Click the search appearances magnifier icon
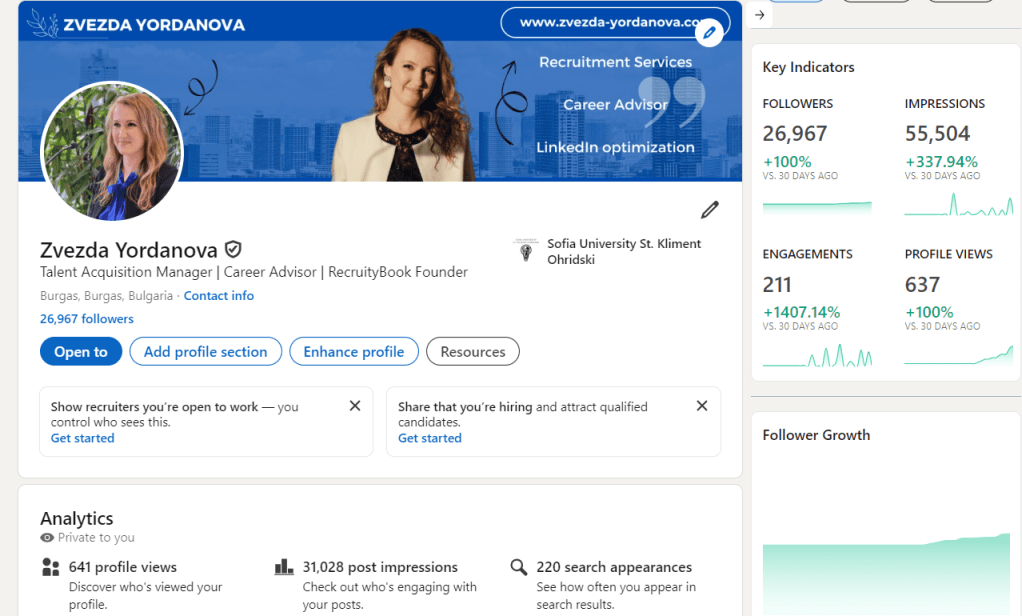 click(518, 567)
